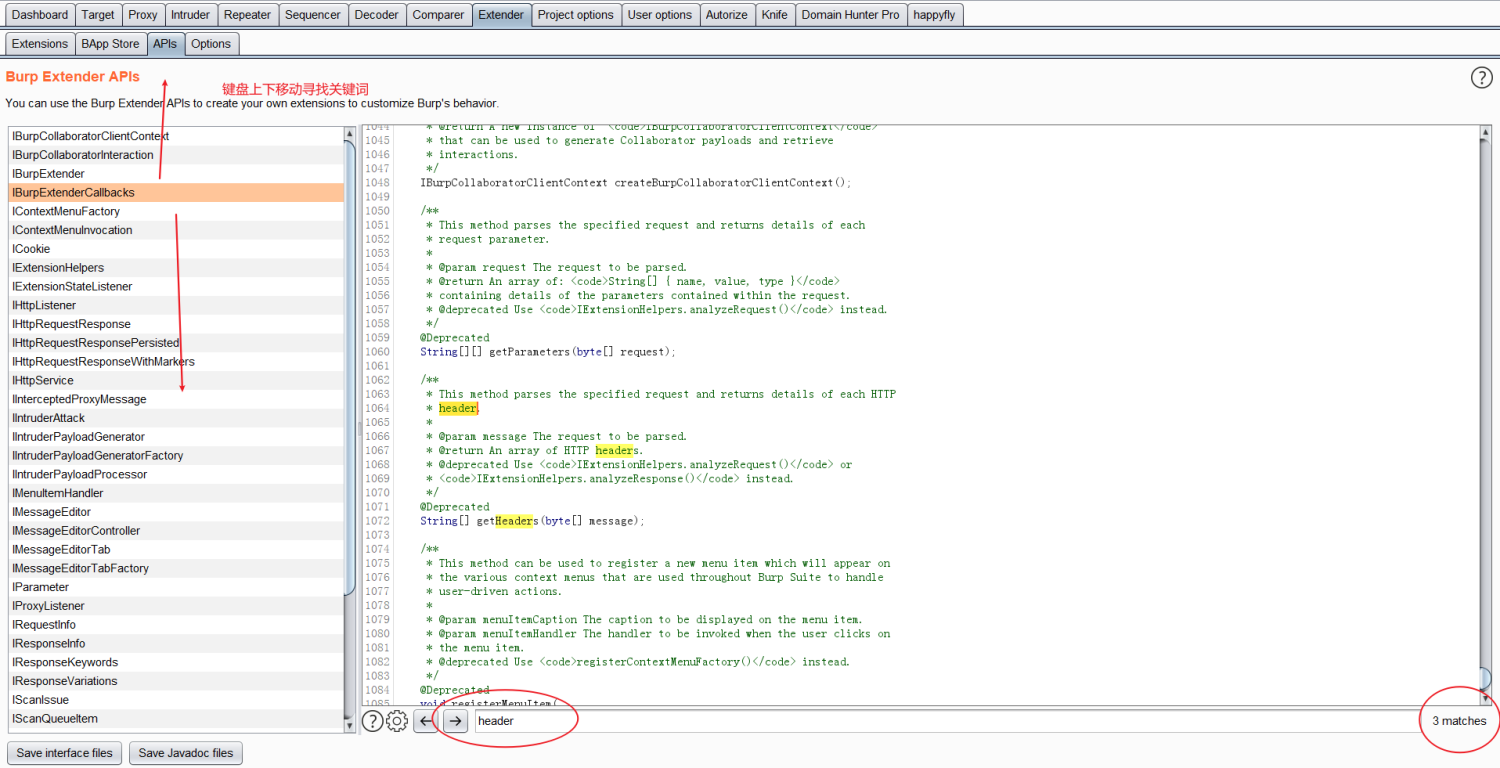Switch to the Target tab
Image resolution: width=1500 pixels, height=768 pixels.
tap(98, 15)
